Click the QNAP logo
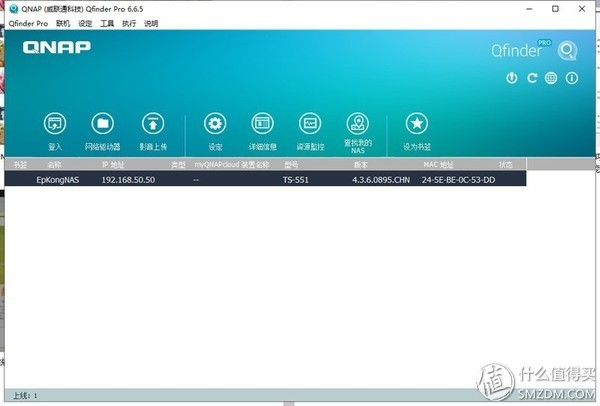The width and height of the screenshot is (600, 406). (x=57, y=47)
